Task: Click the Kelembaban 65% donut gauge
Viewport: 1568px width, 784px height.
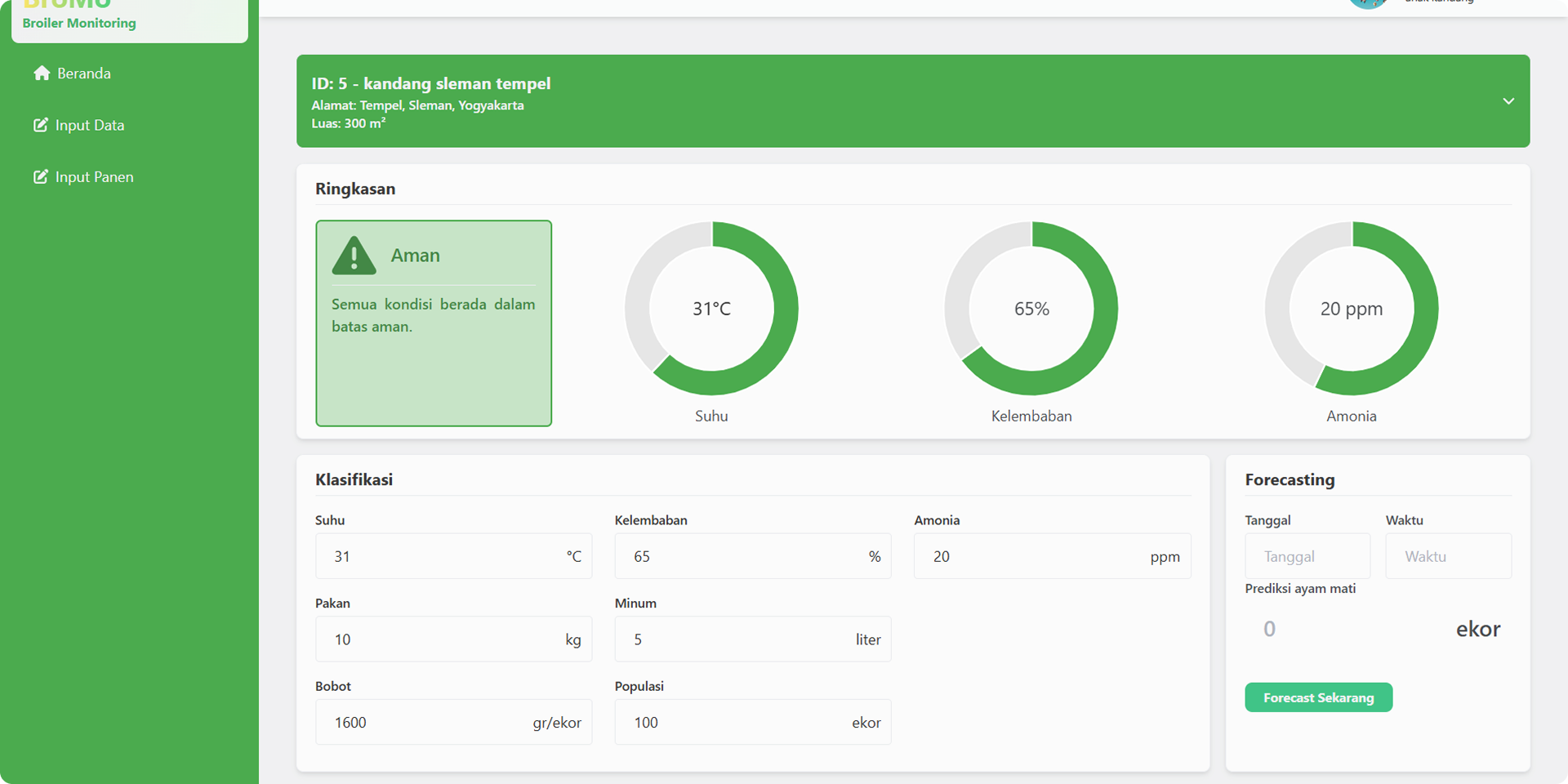Action: [1031, 309]
